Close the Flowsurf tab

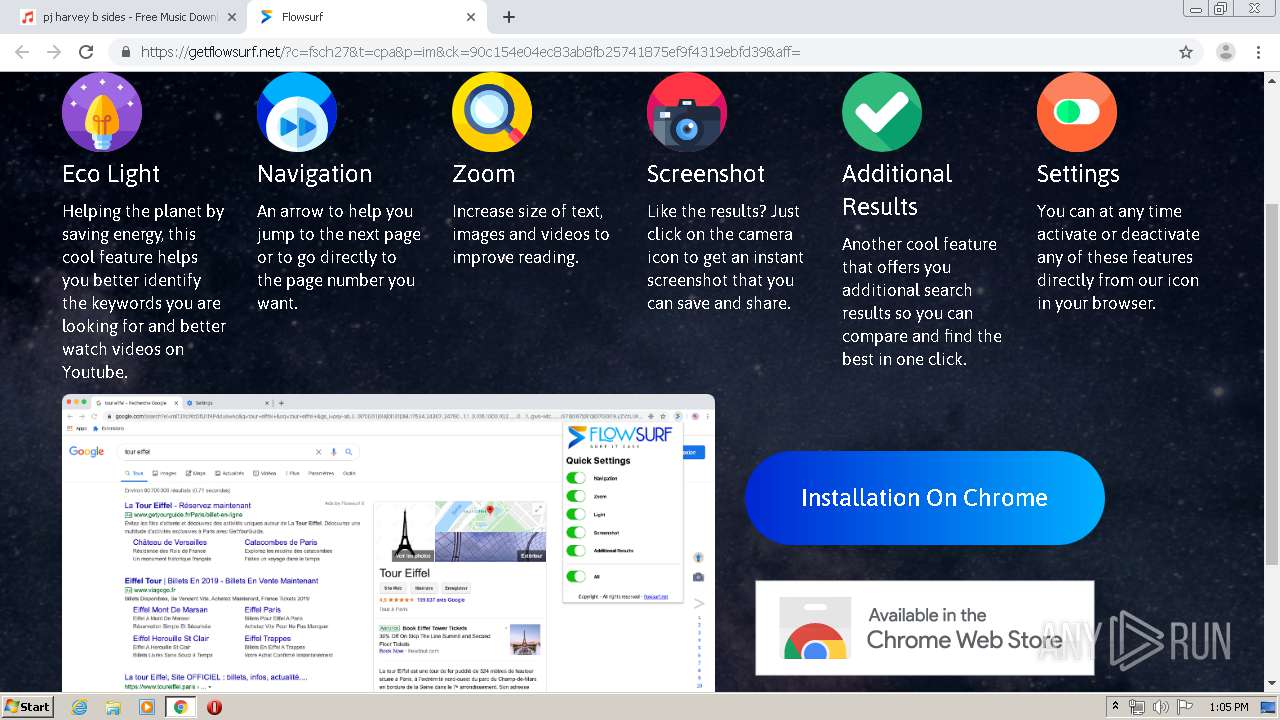(471, 17)
